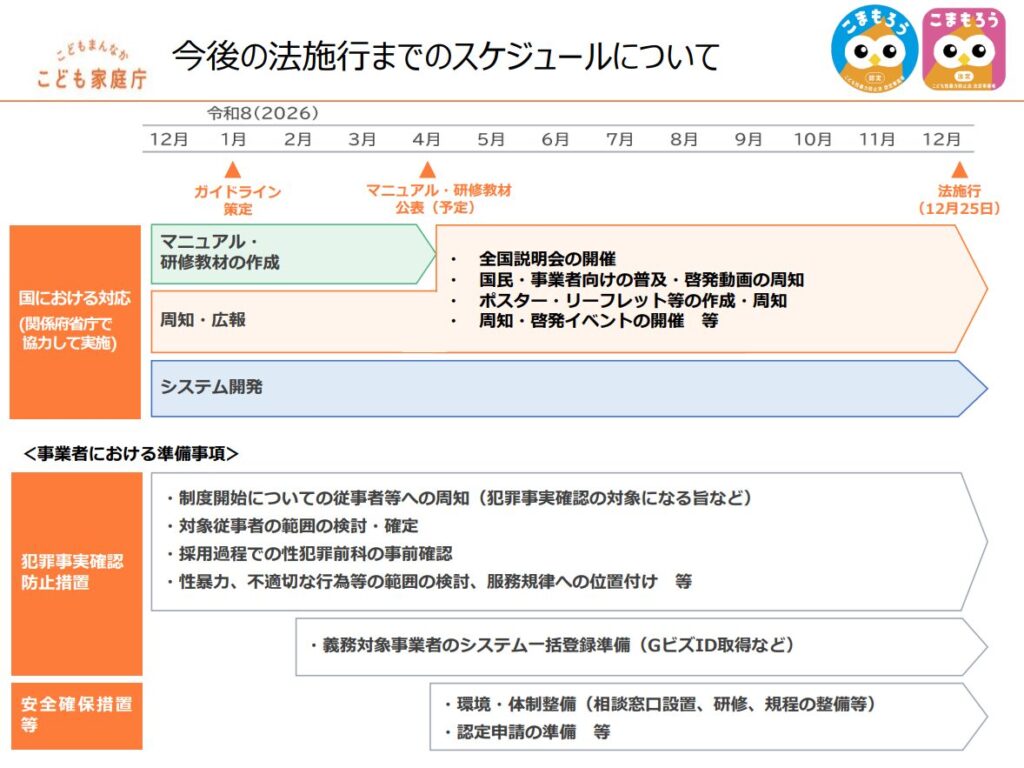Select the triangle marker above マニュアル・研修教材公表

[x=428, y=170]
